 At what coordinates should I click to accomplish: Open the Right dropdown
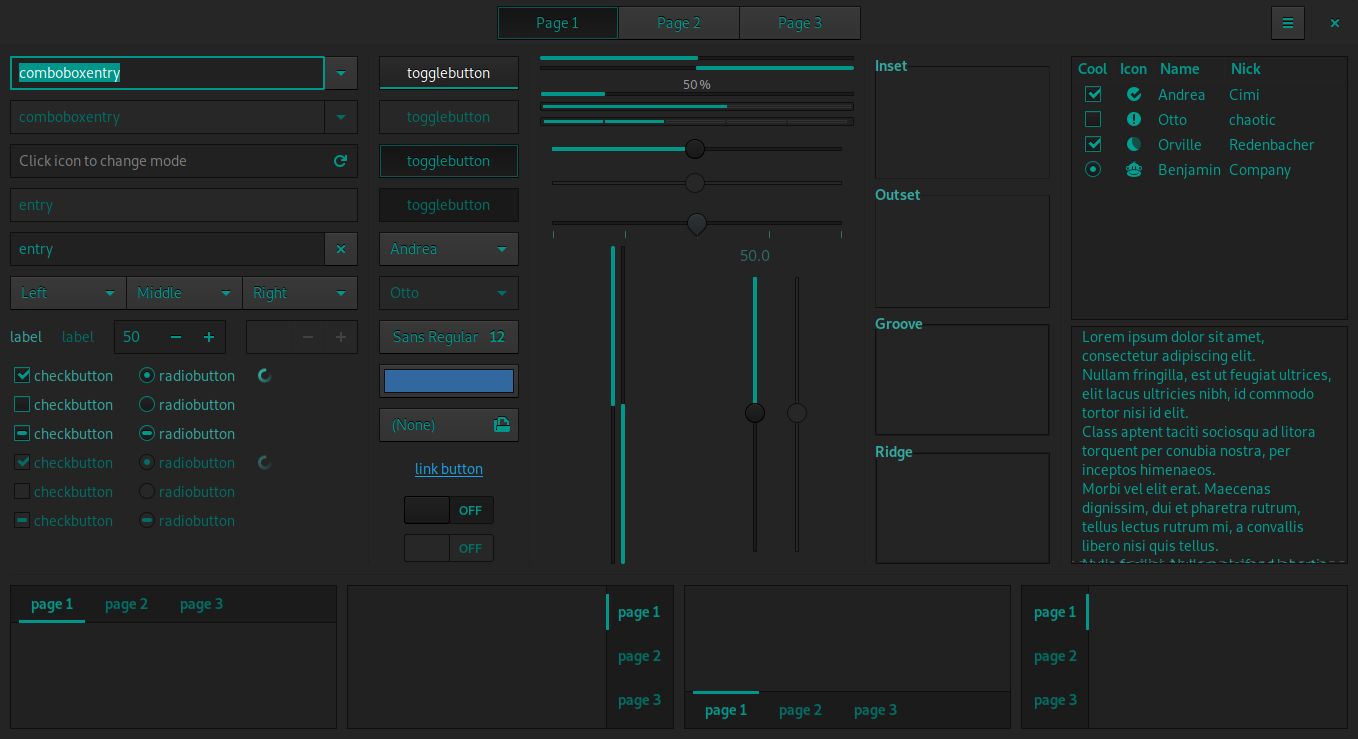(300, 293)
